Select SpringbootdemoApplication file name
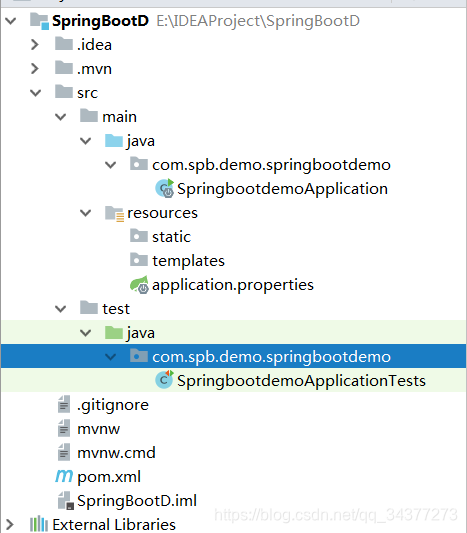Viewport: 467px width, 533px height. pyautogui.click(x=282, y=189)
